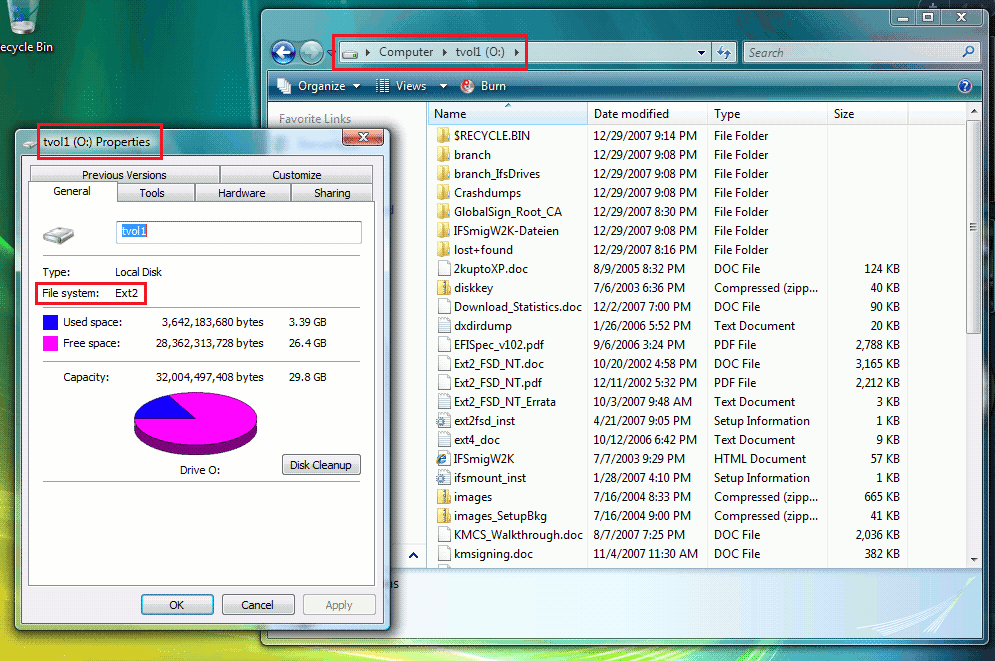Click the search magnifier icon
This screenshot has width=995, height=661.
[968, 52]
